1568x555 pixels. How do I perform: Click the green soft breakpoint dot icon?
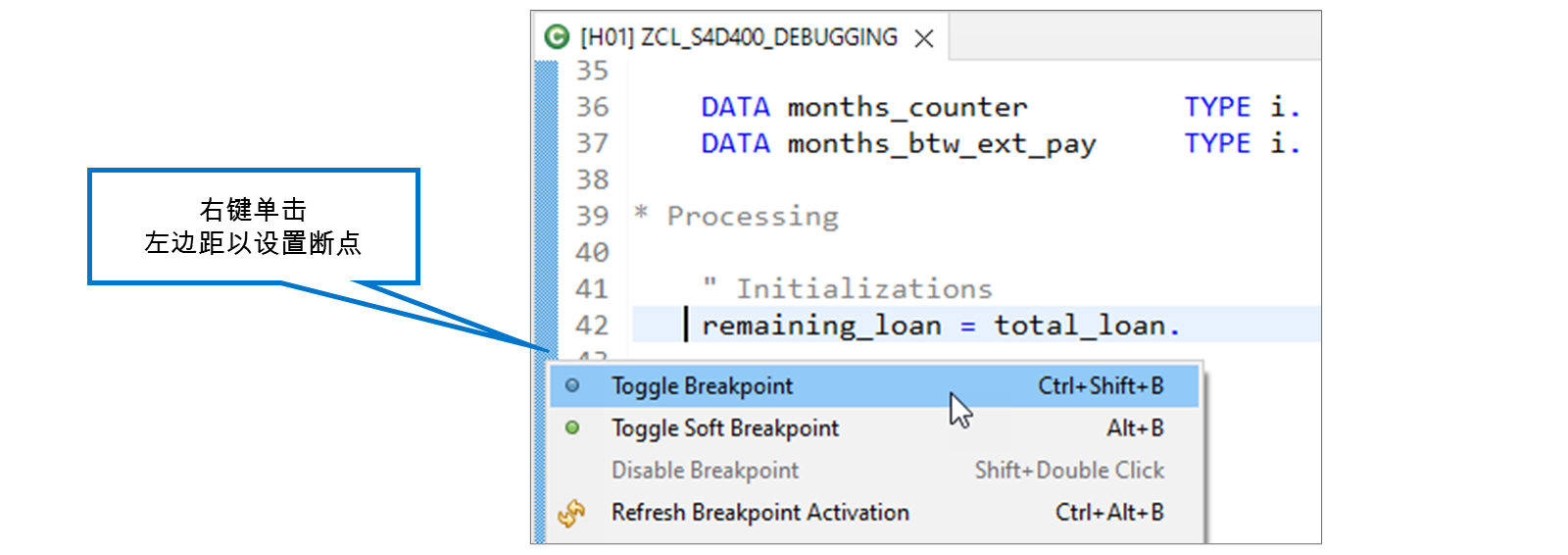point(572,428)
